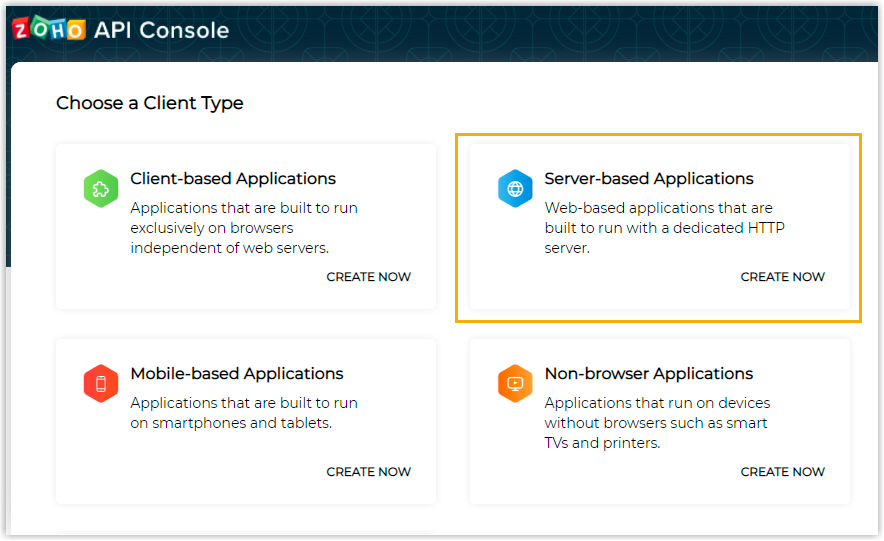Click the smartphones and tablets description text
Viewport: 884px width, 541px height.
244,413
